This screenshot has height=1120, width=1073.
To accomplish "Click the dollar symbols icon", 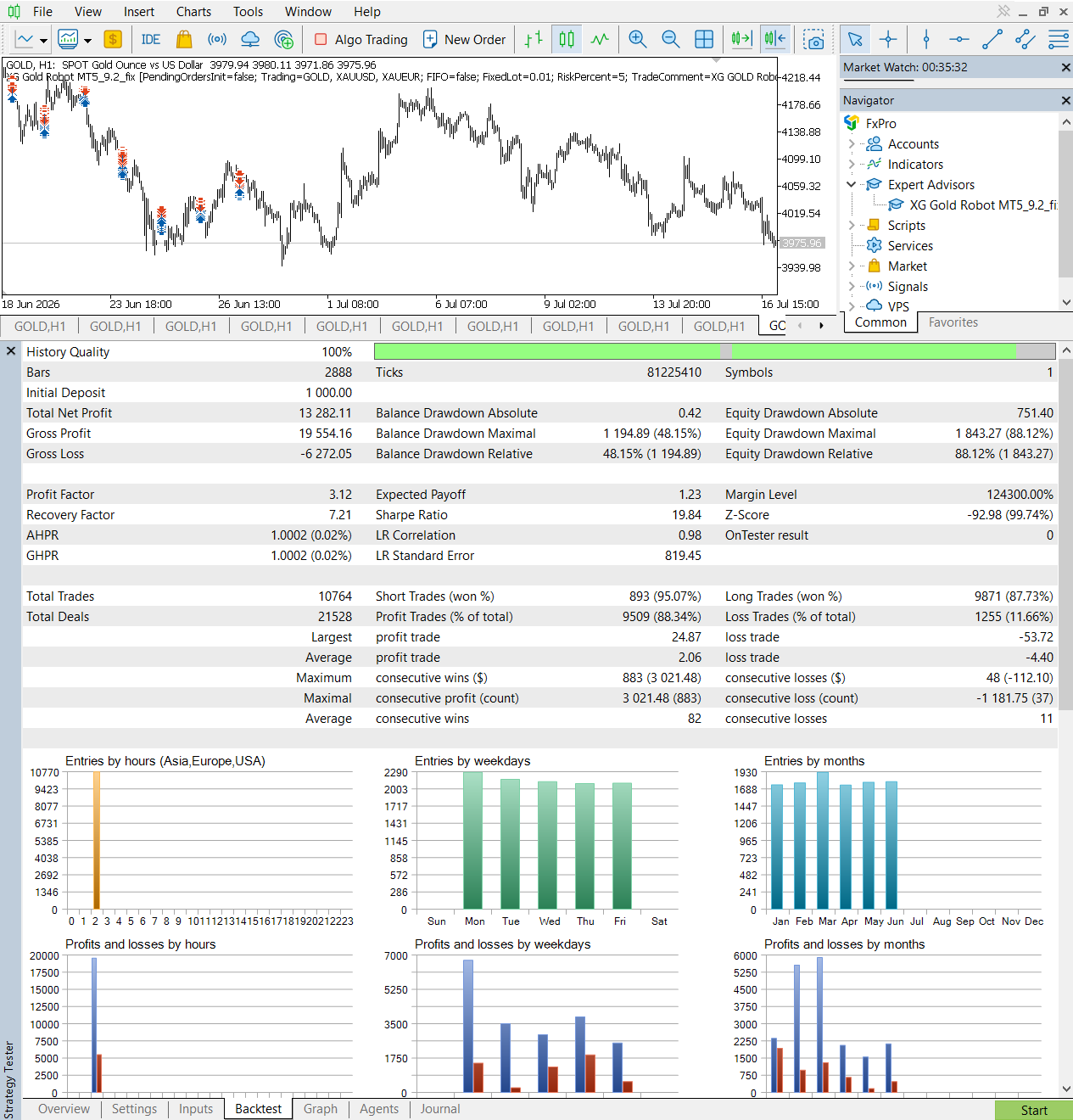I will 113,40.
